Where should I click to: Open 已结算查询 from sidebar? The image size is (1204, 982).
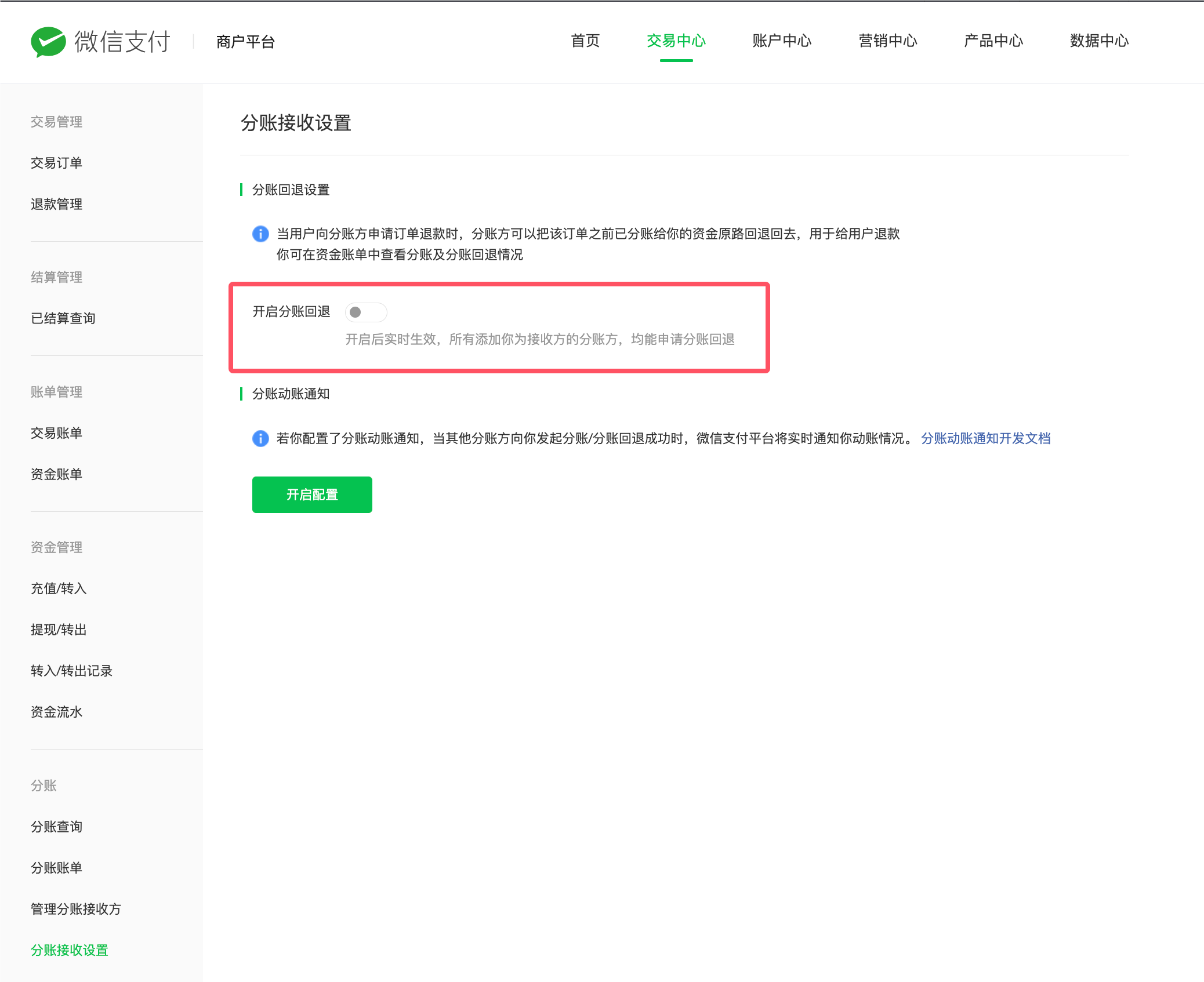[63, 318]
